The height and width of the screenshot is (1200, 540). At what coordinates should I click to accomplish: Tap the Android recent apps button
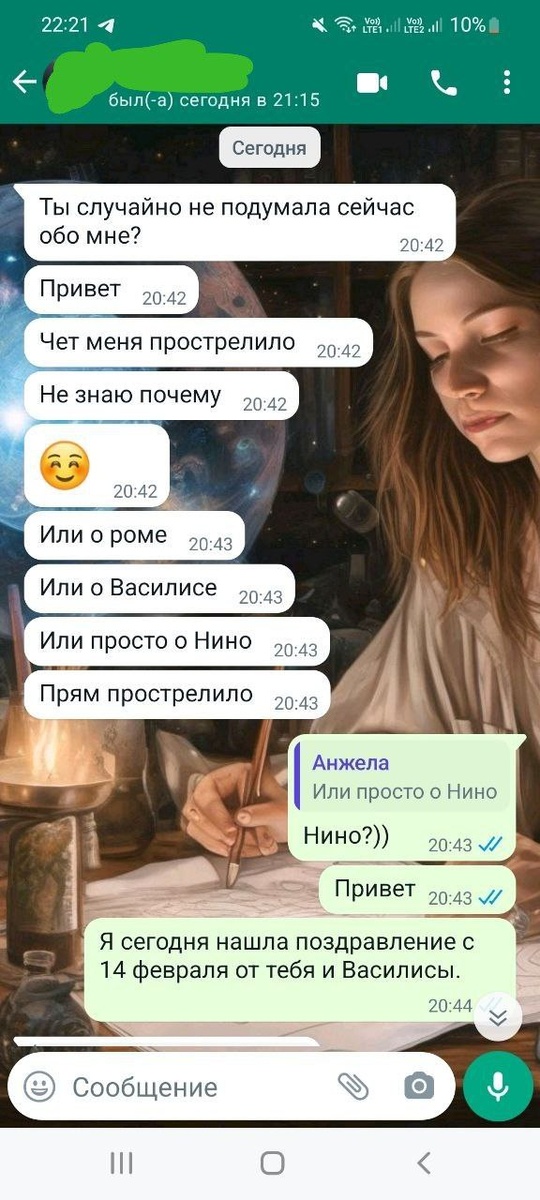(x=121, y=1162)
